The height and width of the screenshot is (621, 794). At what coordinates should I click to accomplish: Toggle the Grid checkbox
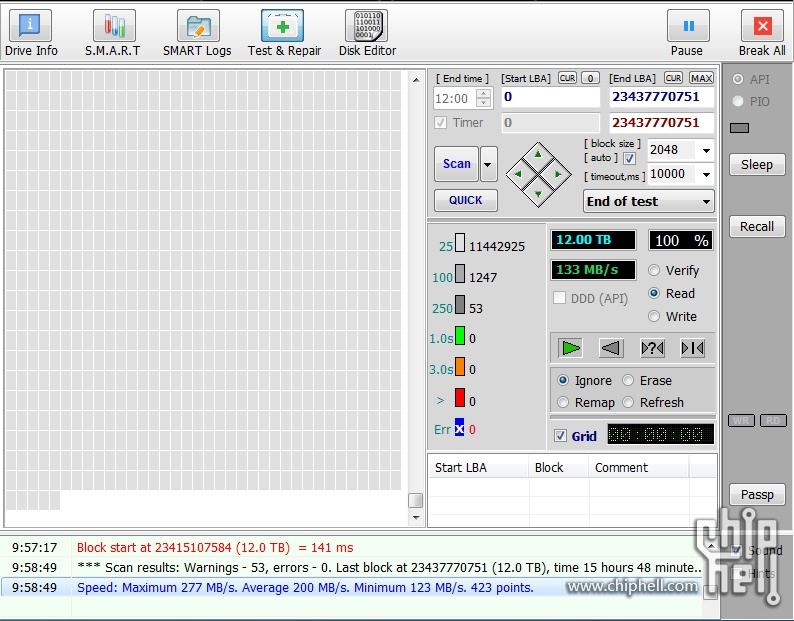coord(560,436)
